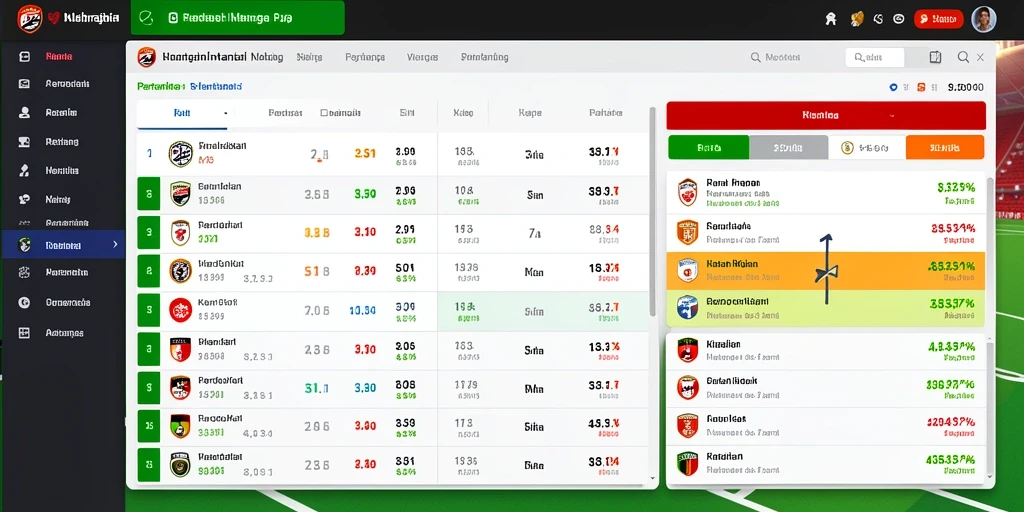1024x512 pixels.
Task: Expand the red dropdown bar in right panel
Action: tap(825, 116)
